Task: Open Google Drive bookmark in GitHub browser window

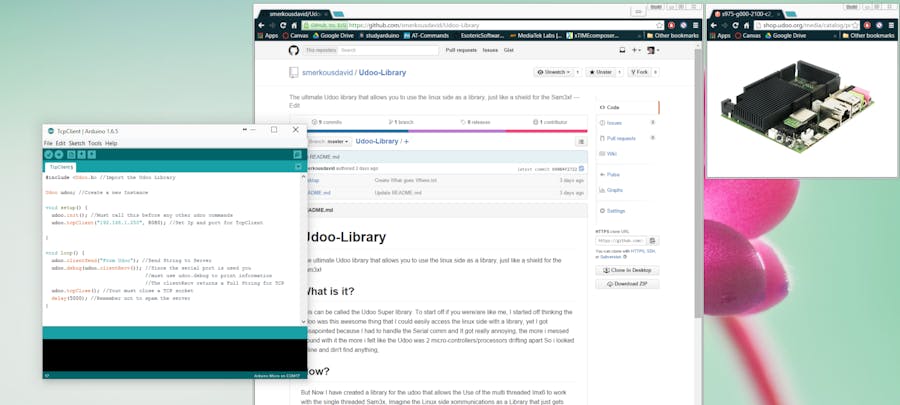Action: point(333,36)
